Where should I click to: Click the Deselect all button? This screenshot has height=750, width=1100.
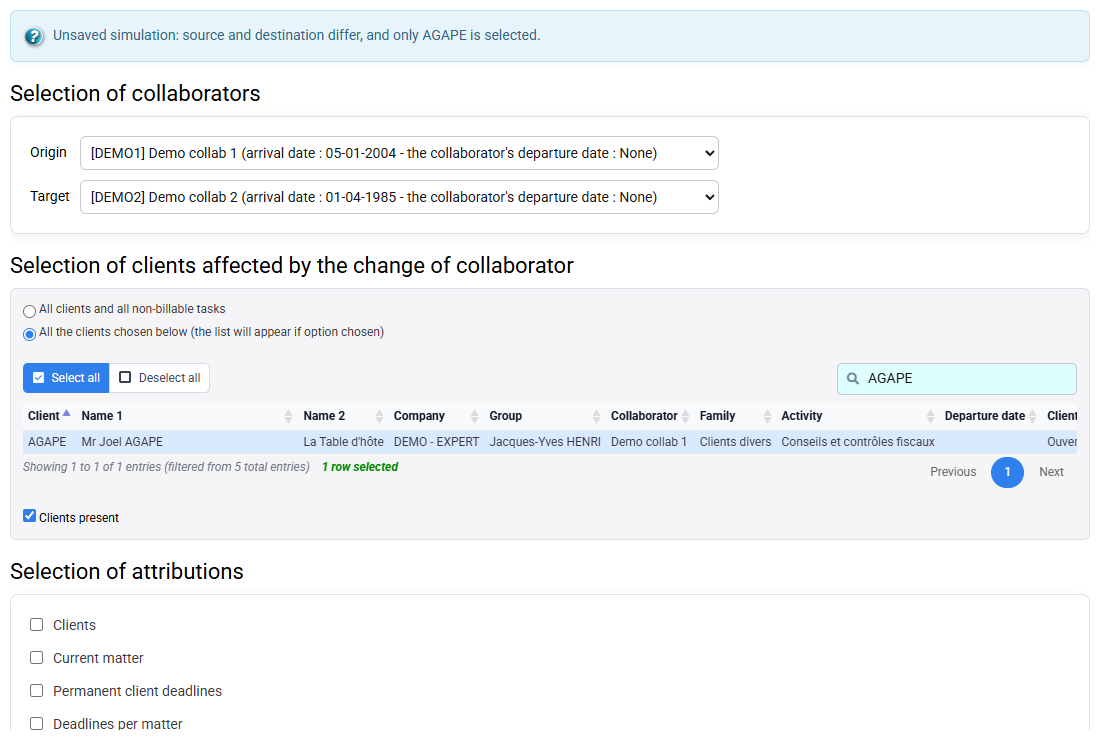(159, 378)
